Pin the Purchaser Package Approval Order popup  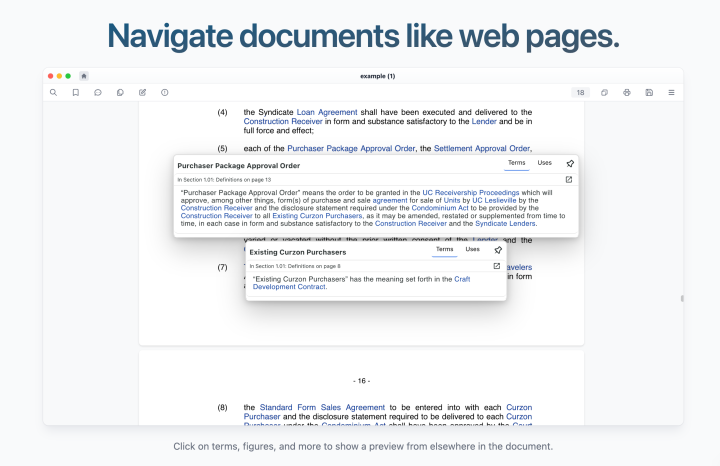(x=570, y=163)
